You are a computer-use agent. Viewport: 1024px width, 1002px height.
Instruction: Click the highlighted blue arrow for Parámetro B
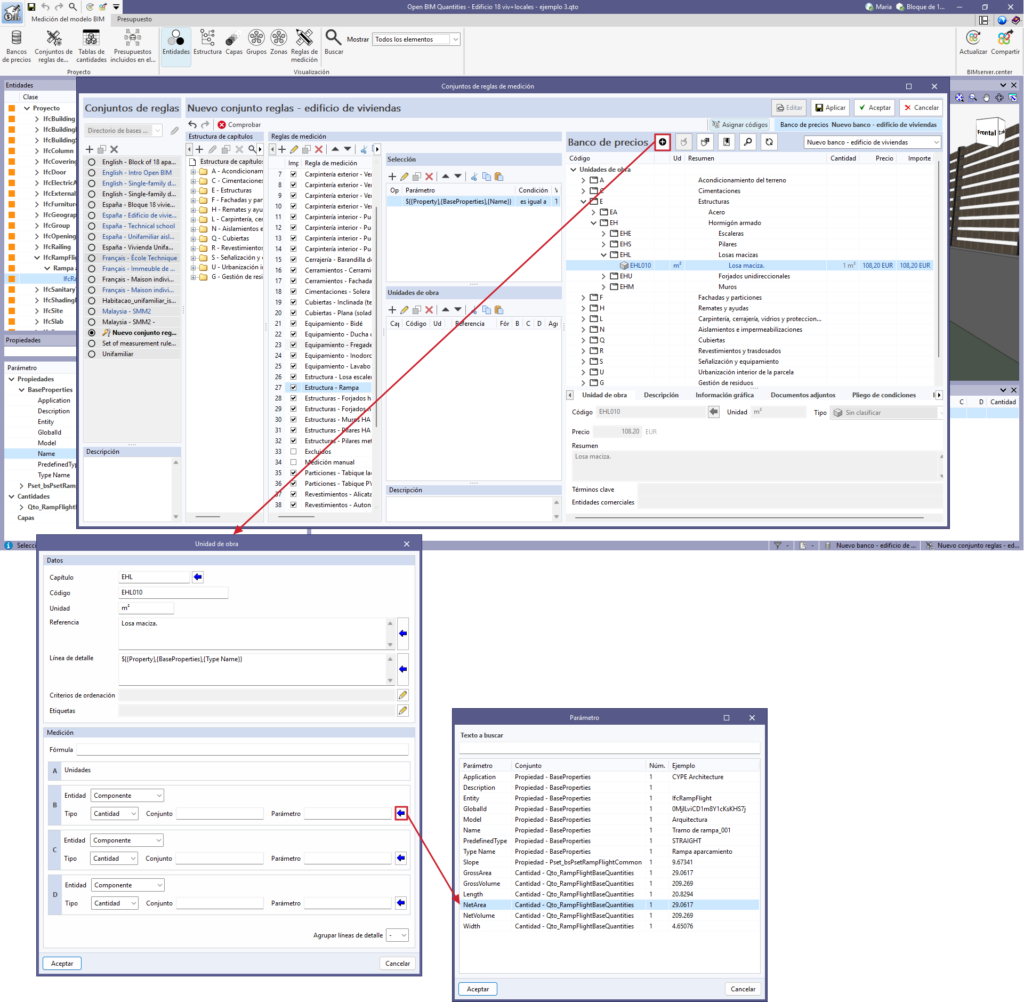(401, 813)
